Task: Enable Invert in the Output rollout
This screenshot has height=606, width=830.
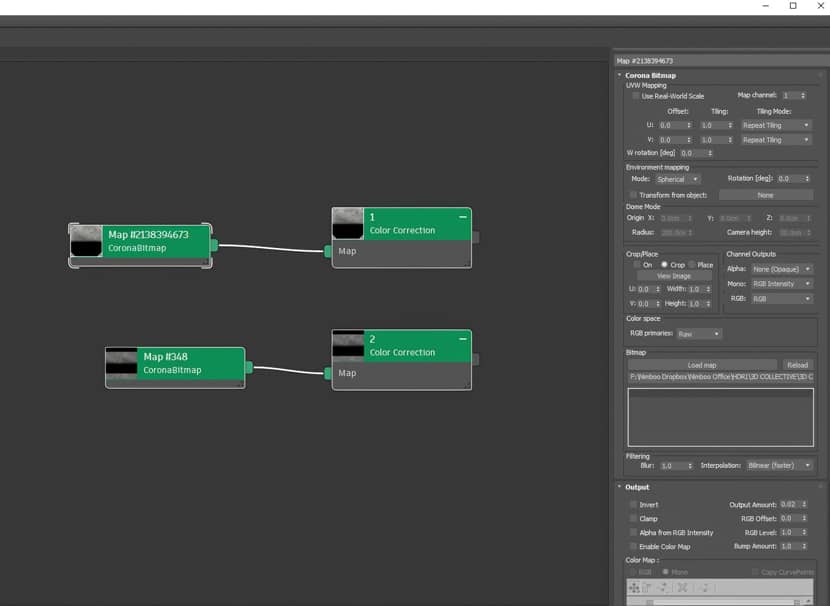Action: (x=634, y=505)
